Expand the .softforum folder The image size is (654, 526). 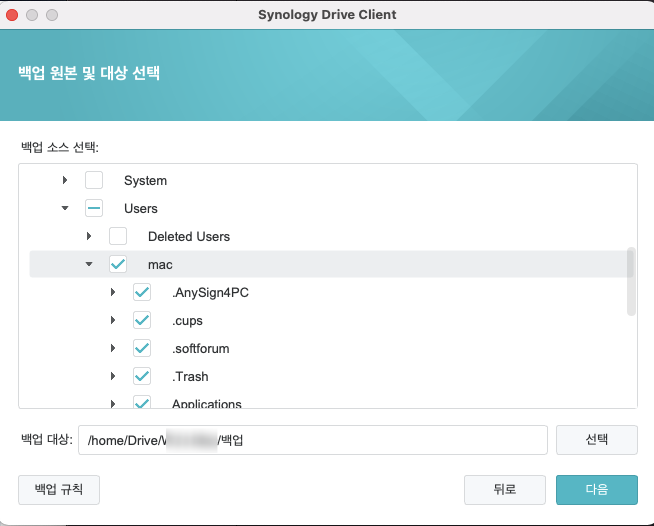(113, 348)
